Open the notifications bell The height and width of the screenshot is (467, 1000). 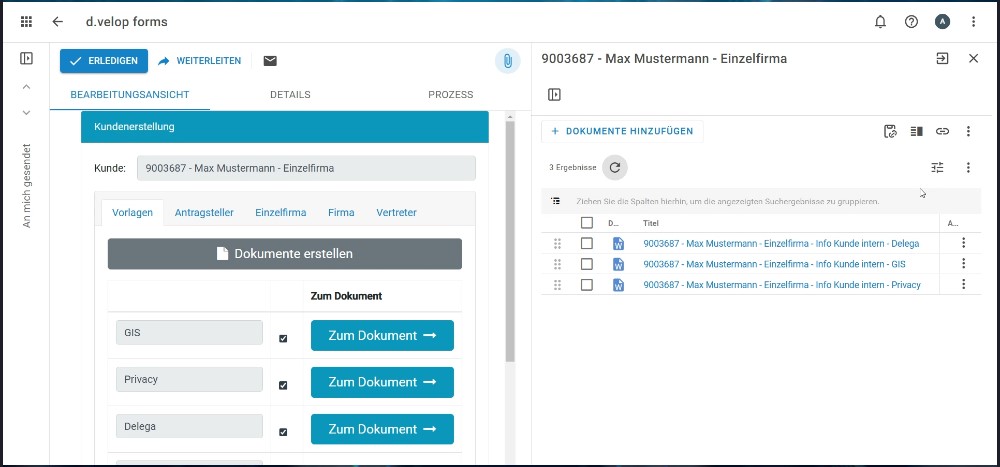tap(881, 22)
